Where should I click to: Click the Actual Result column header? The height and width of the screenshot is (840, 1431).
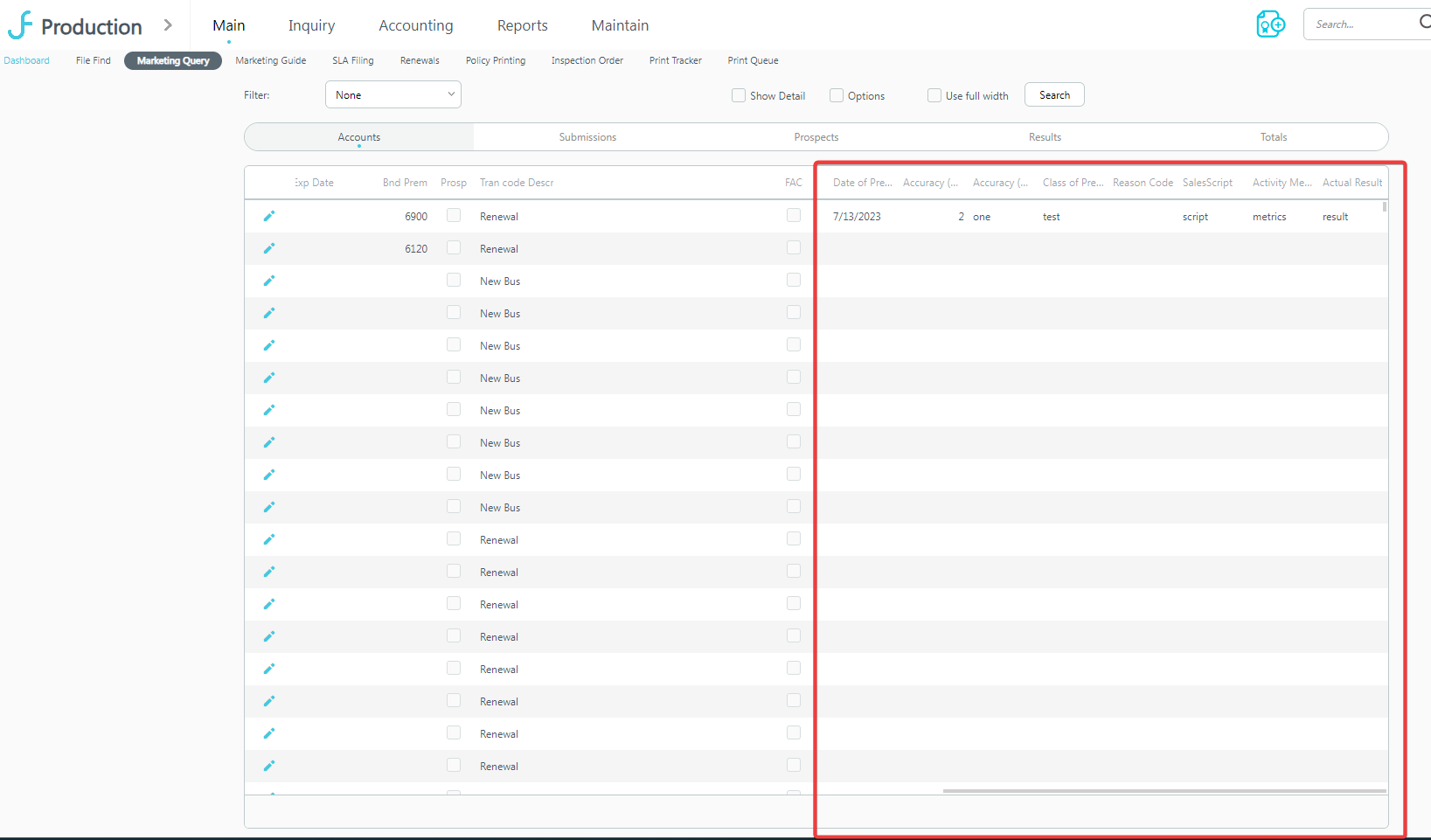pos(1352,183)
